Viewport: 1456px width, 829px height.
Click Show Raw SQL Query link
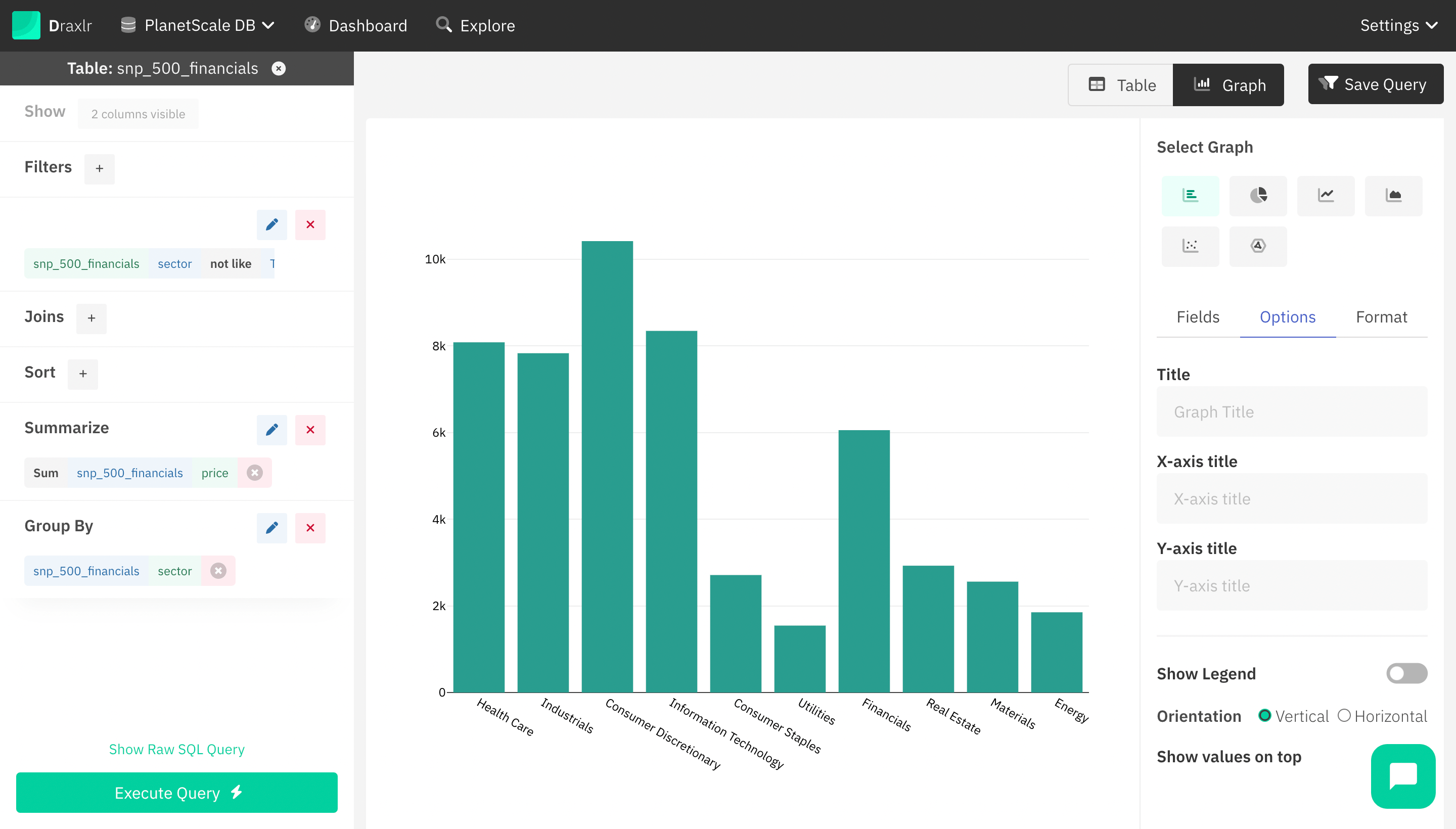[177, 749]
